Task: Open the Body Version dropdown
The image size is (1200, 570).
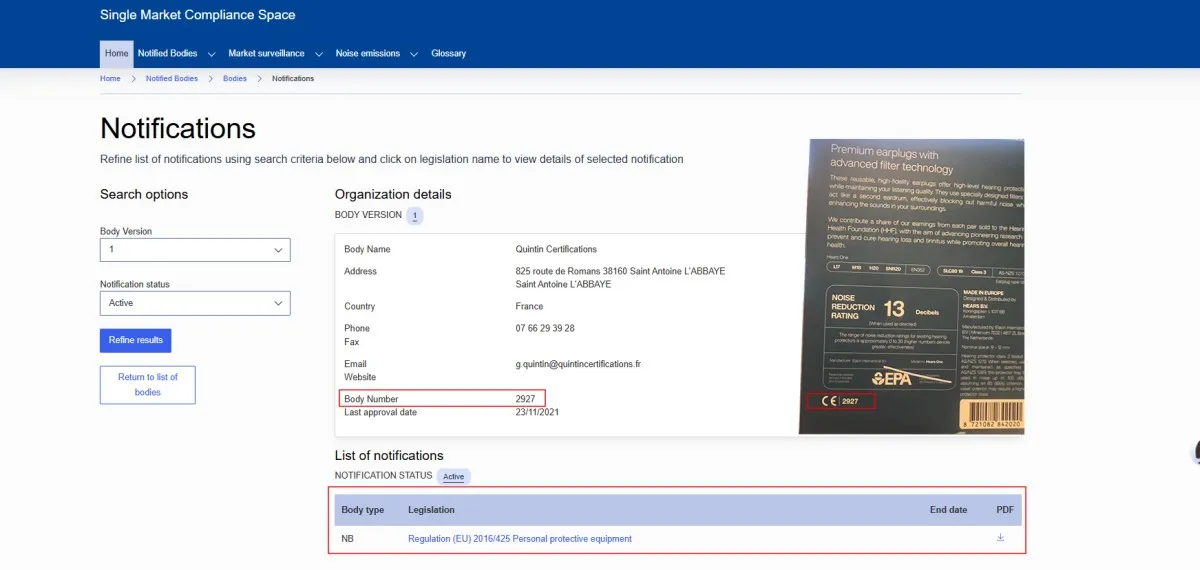Action: tap(195, 250)
